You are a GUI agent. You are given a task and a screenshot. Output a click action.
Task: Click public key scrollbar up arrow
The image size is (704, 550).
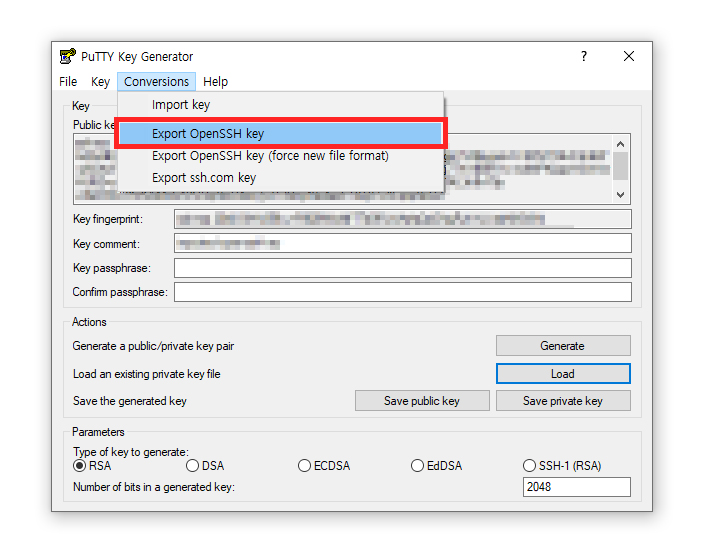(620, 144)
